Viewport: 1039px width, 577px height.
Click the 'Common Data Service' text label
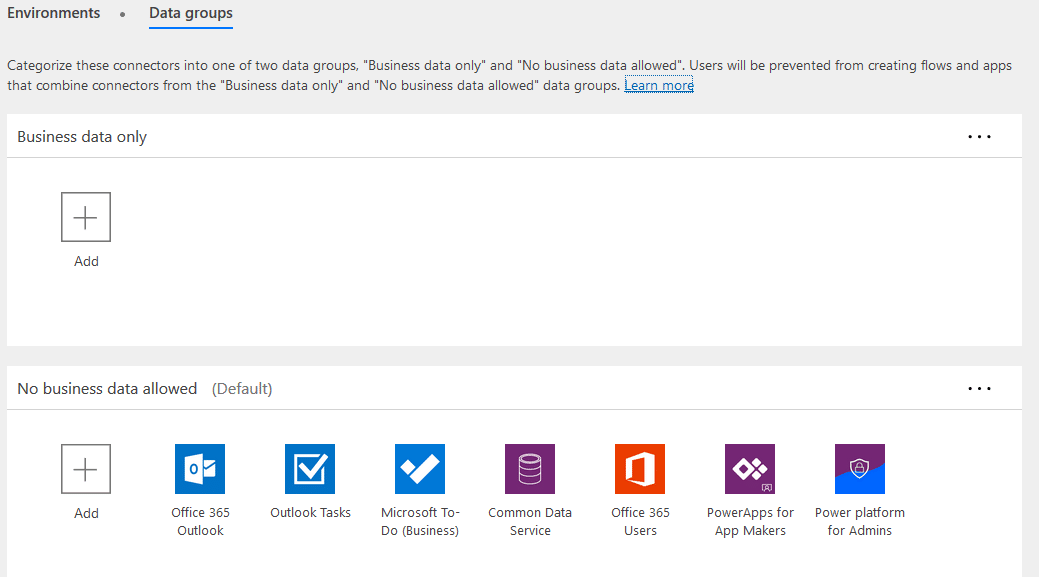click(x=530, y=521)
